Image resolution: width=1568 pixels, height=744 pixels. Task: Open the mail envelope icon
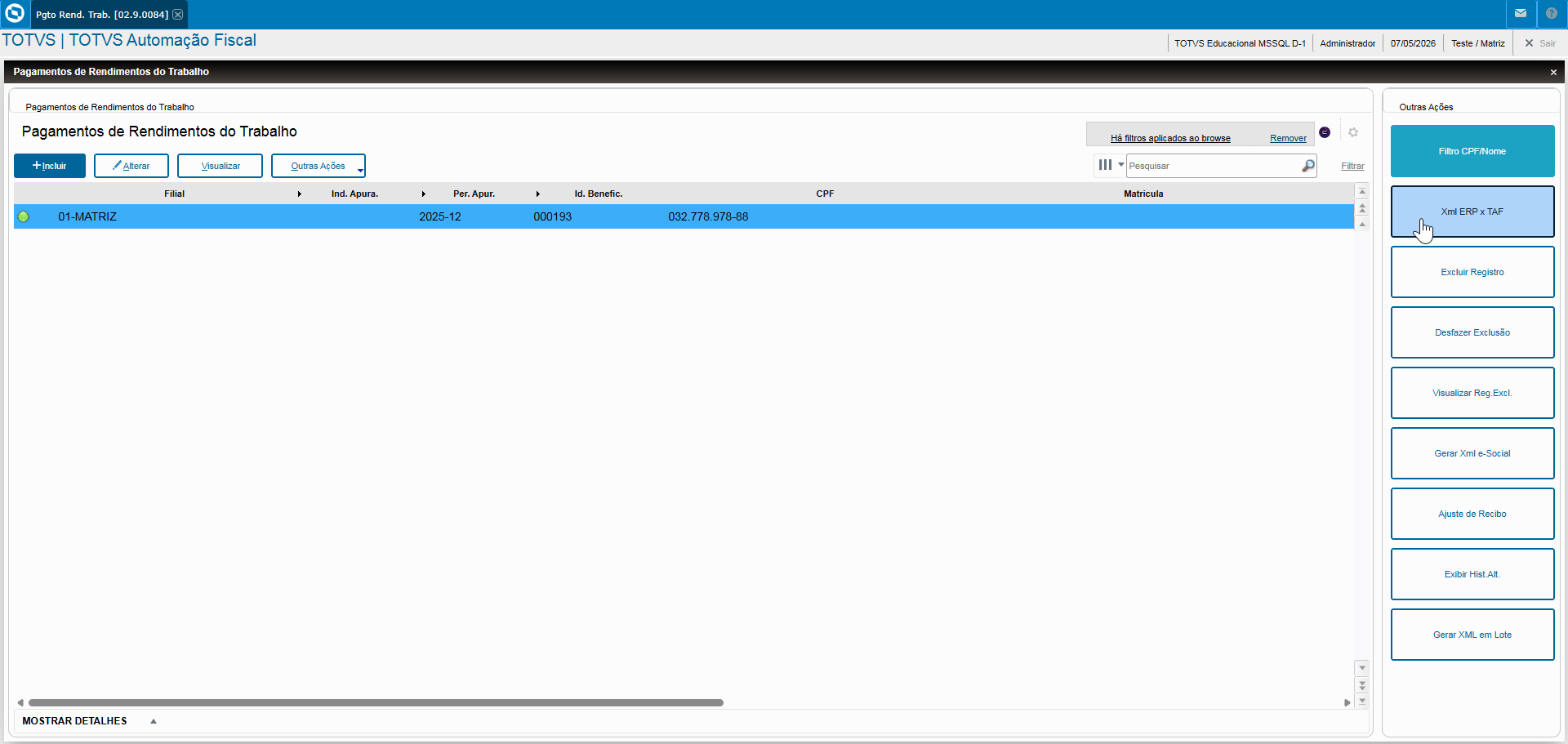(x=1521, y=13)
